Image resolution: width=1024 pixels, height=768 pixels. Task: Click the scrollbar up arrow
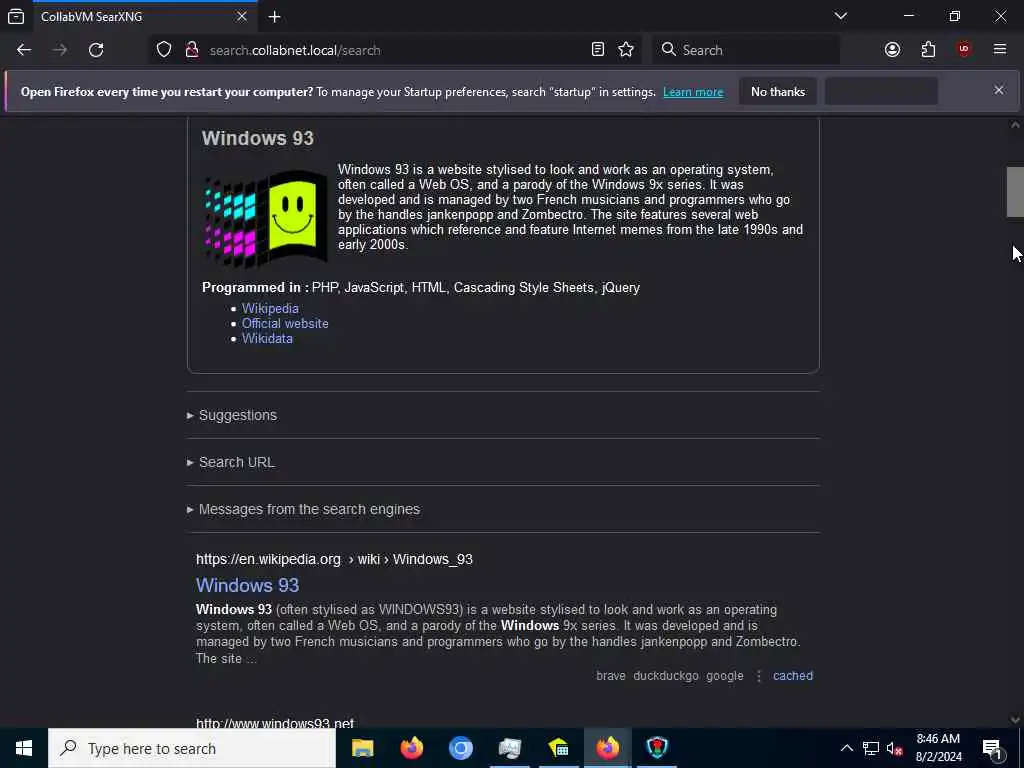[1015, 125]
